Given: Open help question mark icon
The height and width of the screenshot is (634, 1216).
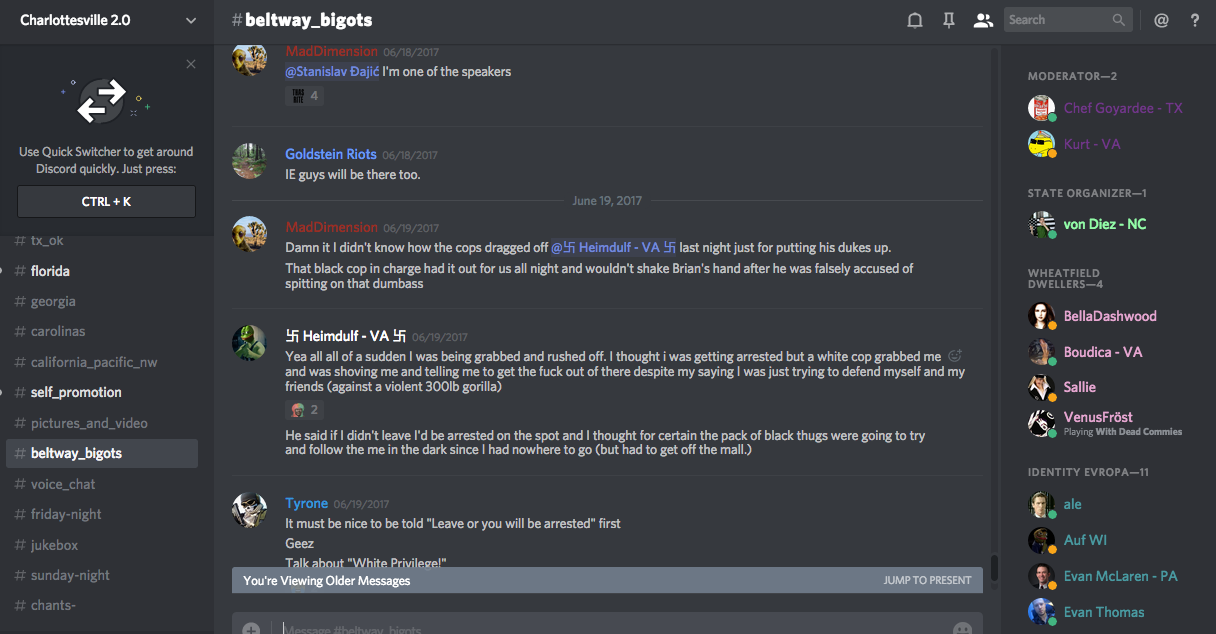Looking at the screenshot, I should click(x=1194, y=20).
